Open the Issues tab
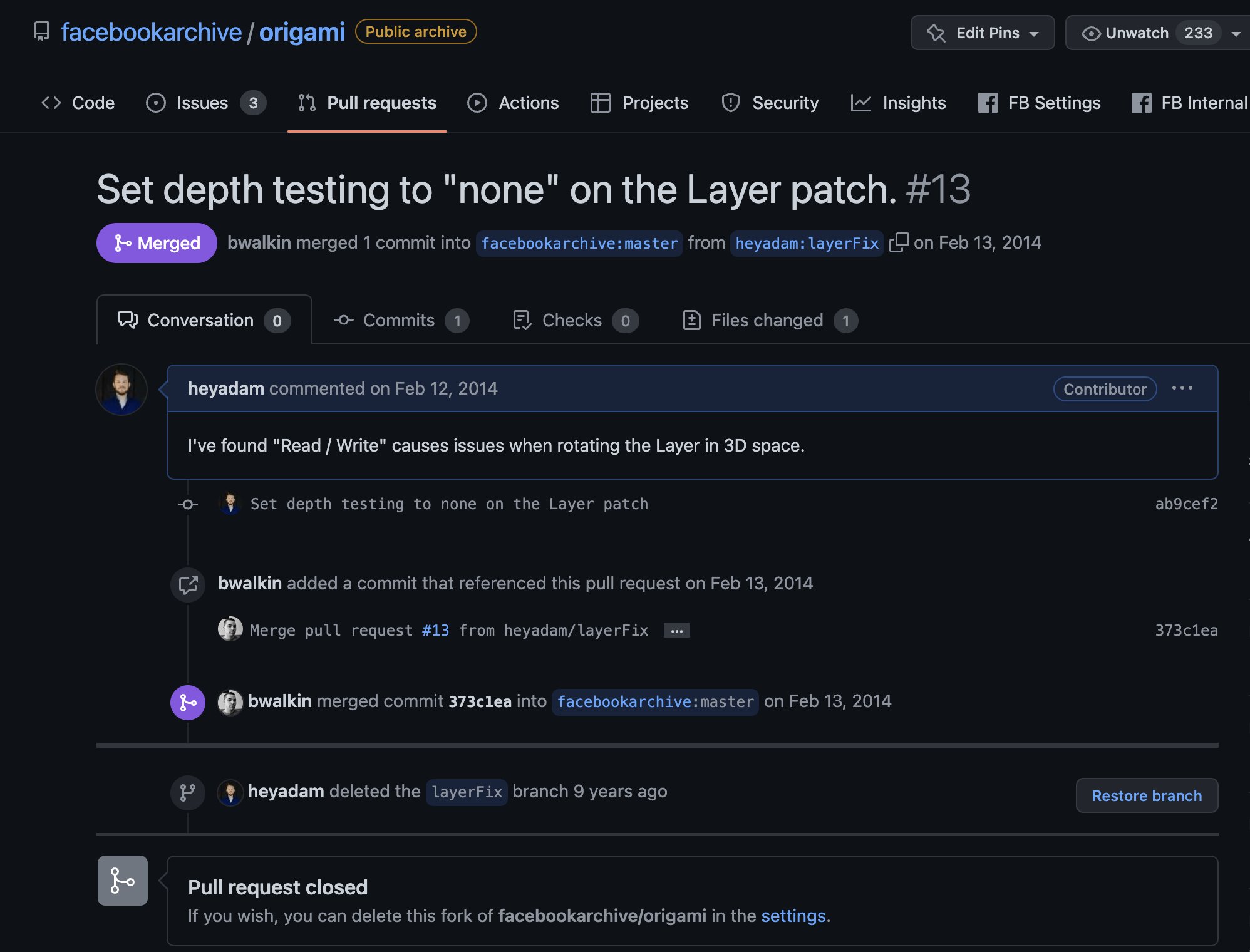This screenshot has height=952, width=1250. pos(205,103)
